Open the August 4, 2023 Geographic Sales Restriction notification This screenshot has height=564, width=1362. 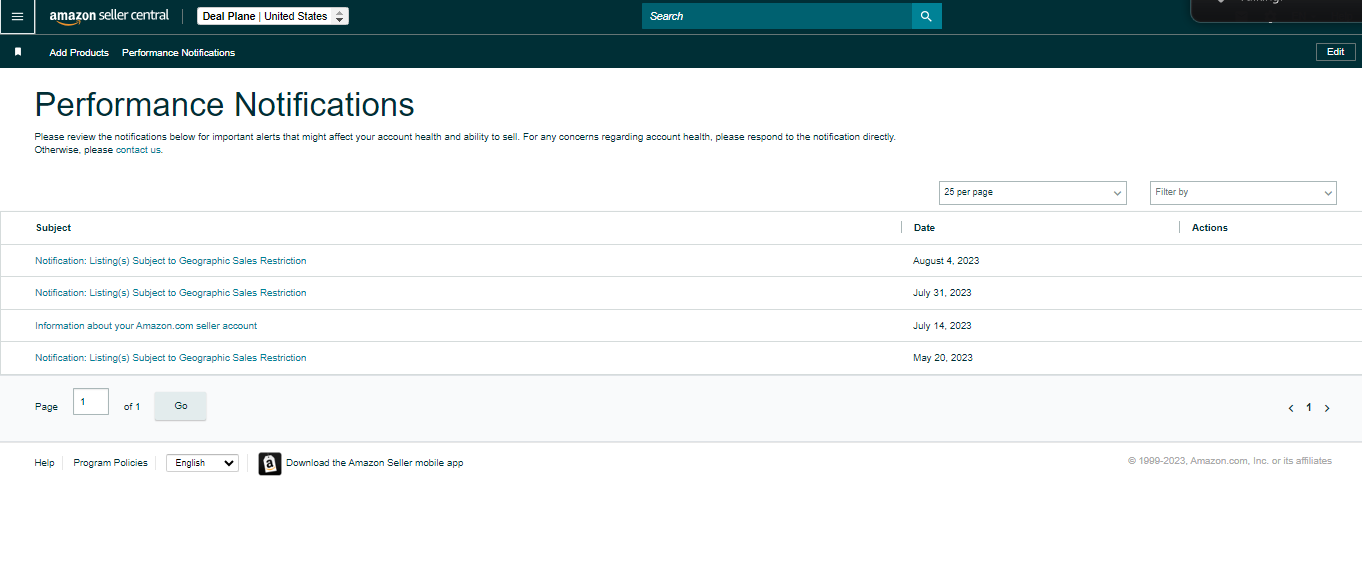pyautogui.click(x=171, y=261)
